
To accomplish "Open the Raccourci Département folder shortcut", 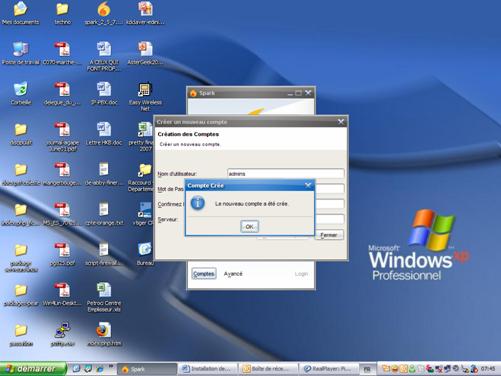I will click(143, 177).
